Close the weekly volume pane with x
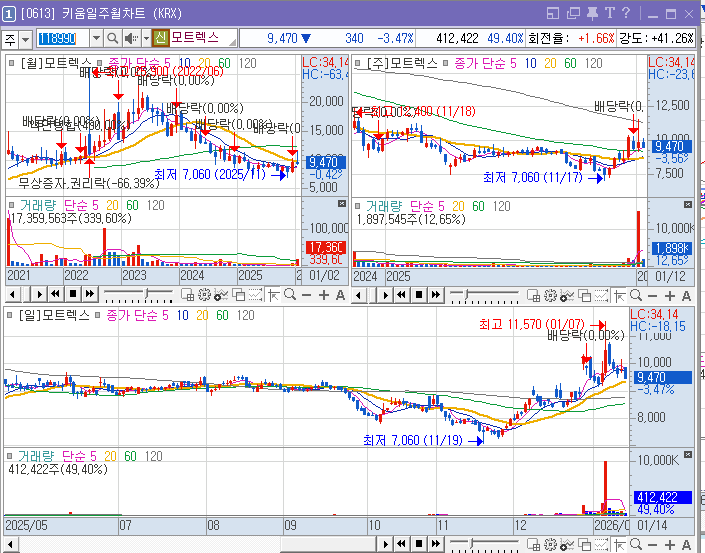 click(688, 205)
